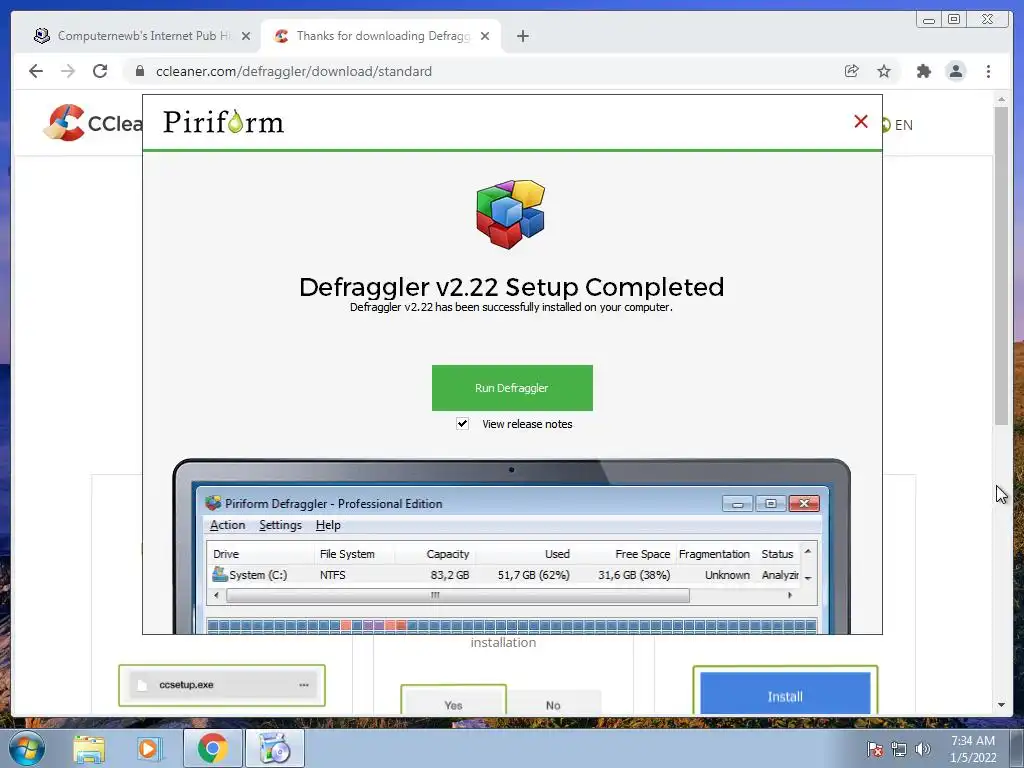The image size is (1024, 768).
Task: Close the Piriform installer with red X
Action: 861,121
